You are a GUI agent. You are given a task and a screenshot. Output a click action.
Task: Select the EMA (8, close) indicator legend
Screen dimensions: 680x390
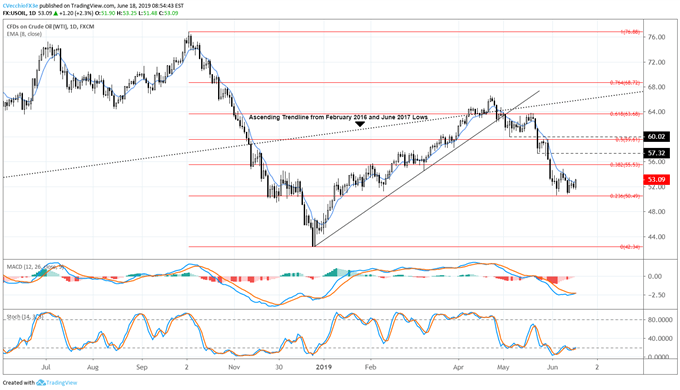tap(24, 34)
